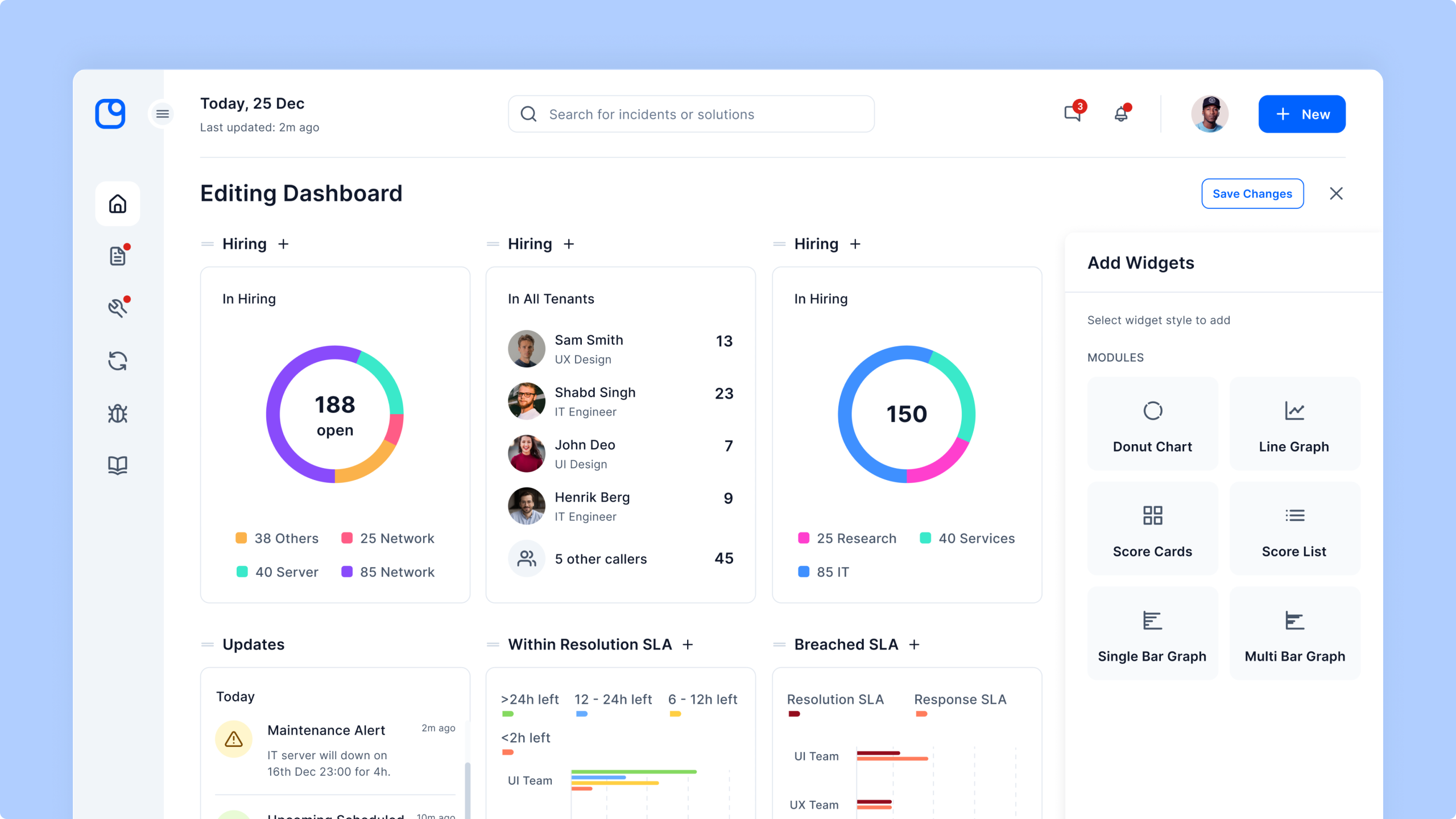The width and height of the screenshot is (1456, 819).
Task: Add widget to Breached SLA section
Action: (x=915, y=644)
